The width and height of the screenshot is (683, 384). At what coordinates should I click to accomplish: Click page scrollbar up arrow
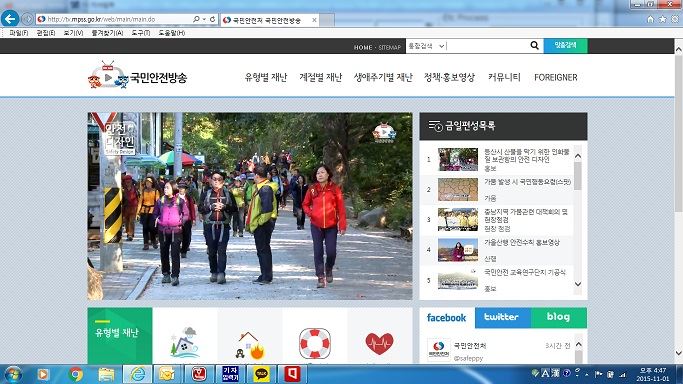pos(679,49)
